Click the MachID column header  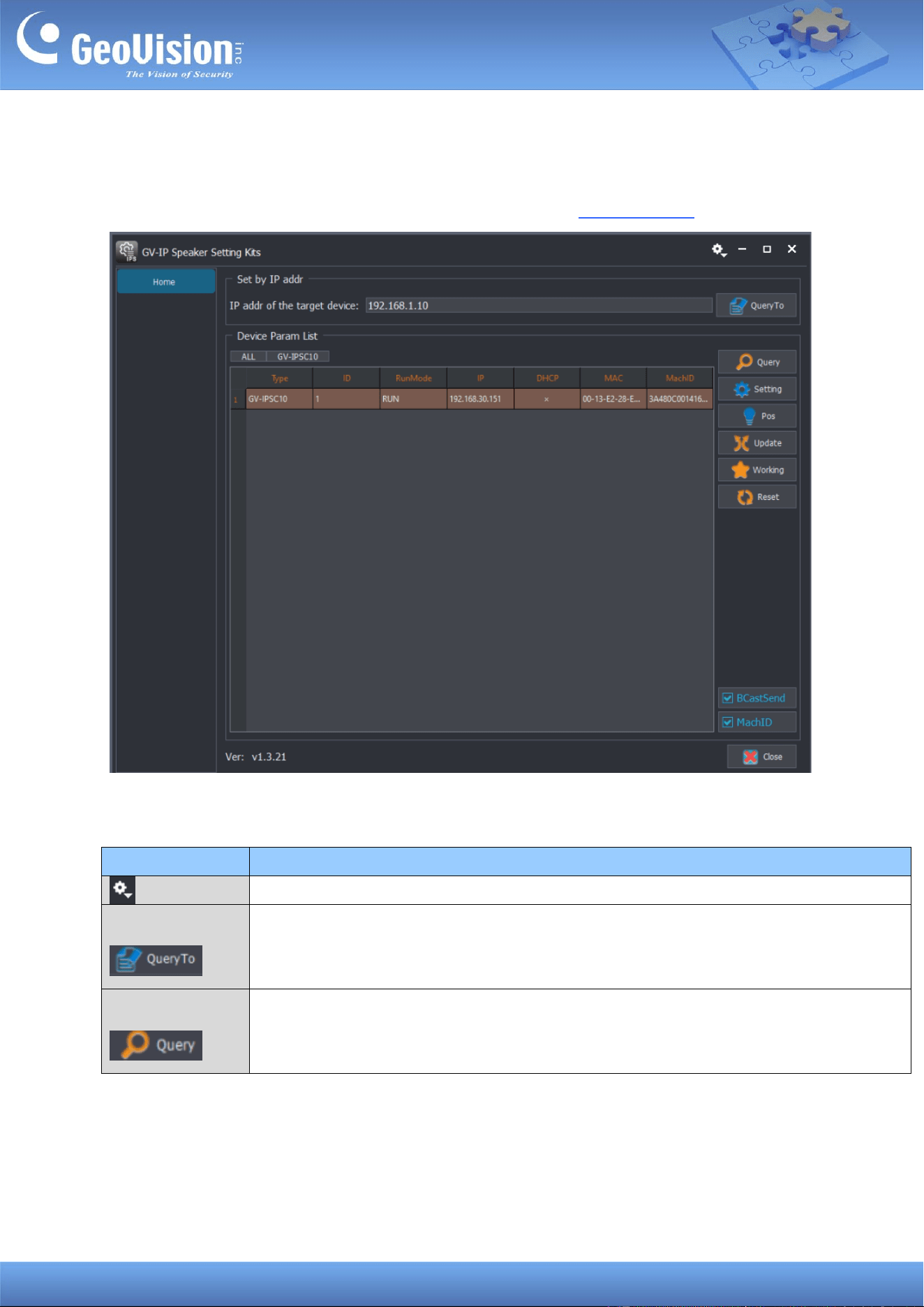[680, 378]
